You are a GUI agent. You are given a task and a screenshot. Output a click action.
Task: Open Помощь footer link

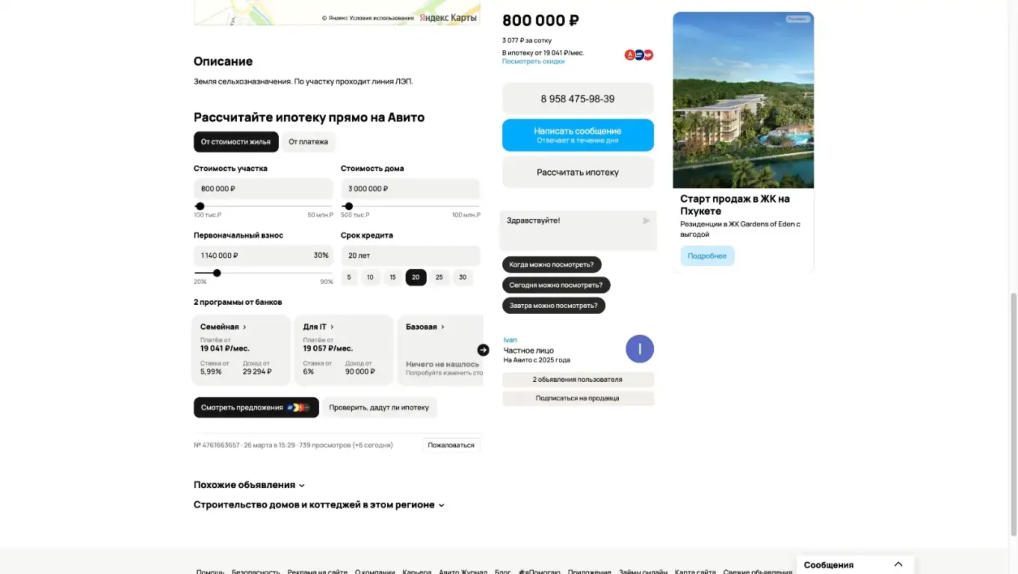point(210,571)
